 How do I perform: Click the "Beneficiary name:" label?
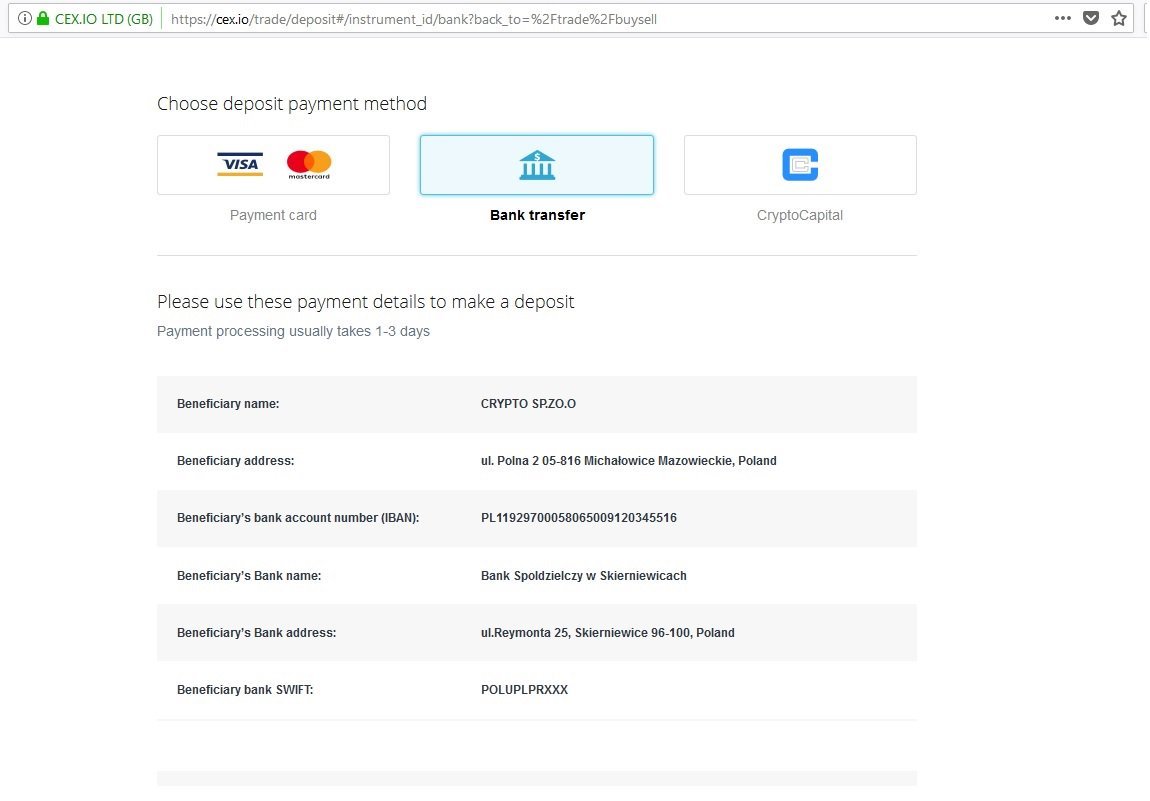coord(228,403)
